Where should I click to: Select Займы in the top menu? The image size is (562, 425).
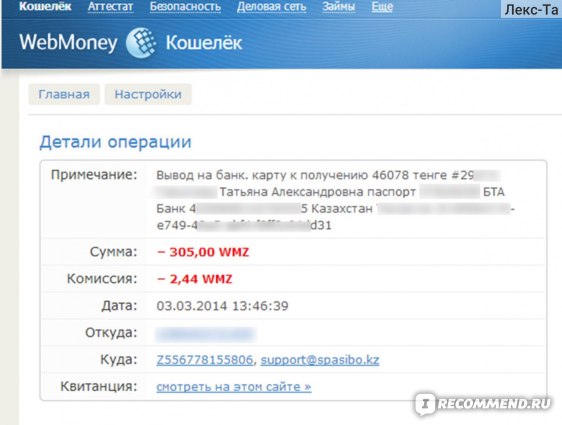pyautogui.click(x=339, y=6)
